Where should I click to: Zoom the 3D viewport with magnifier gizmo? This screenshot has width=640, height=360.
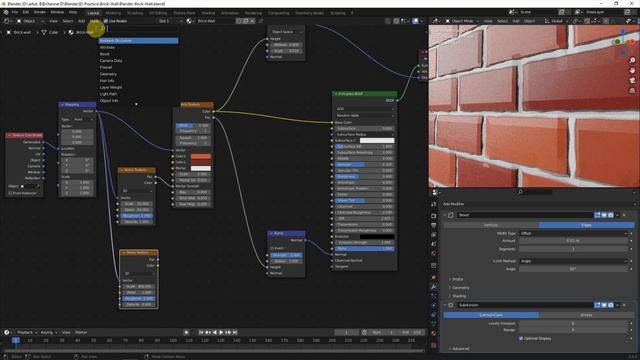point(632,60)
